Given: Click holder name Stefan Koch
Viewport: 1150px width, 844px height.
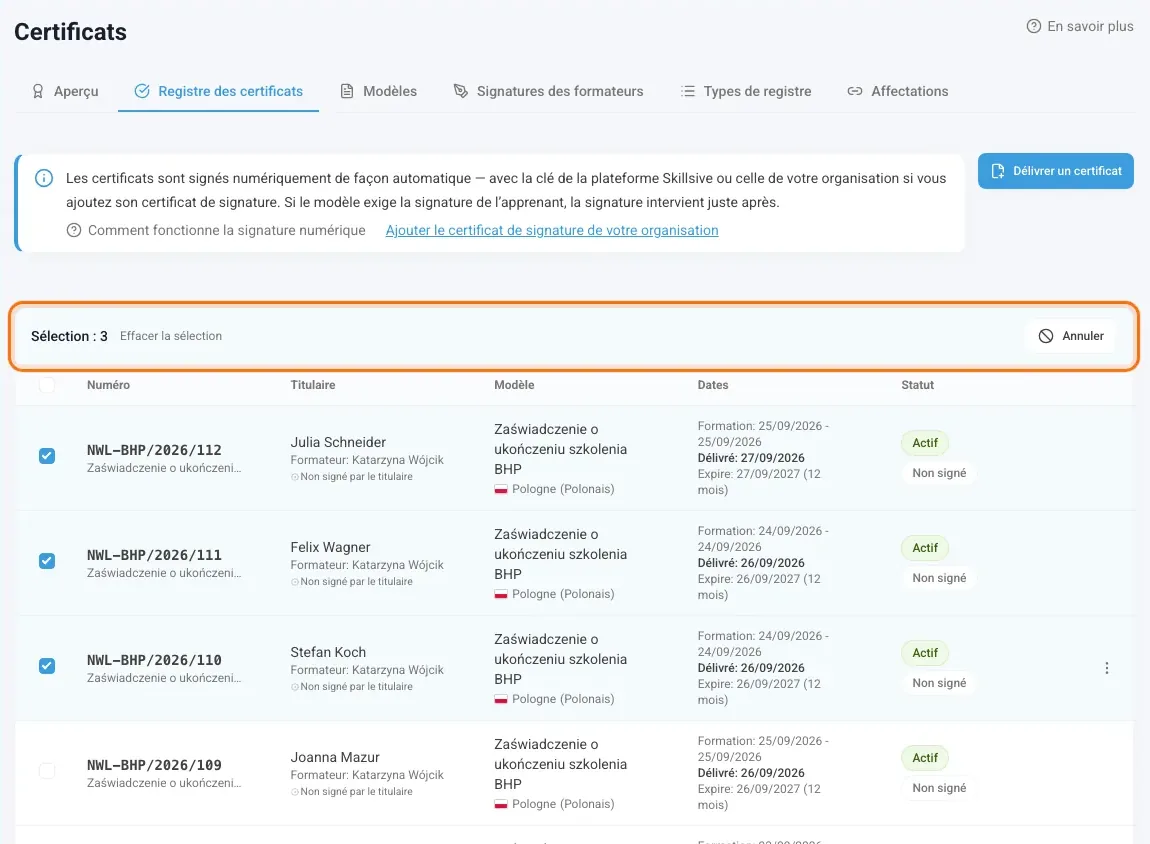Looking at the screenshot, I should click(x=328, y=652).
